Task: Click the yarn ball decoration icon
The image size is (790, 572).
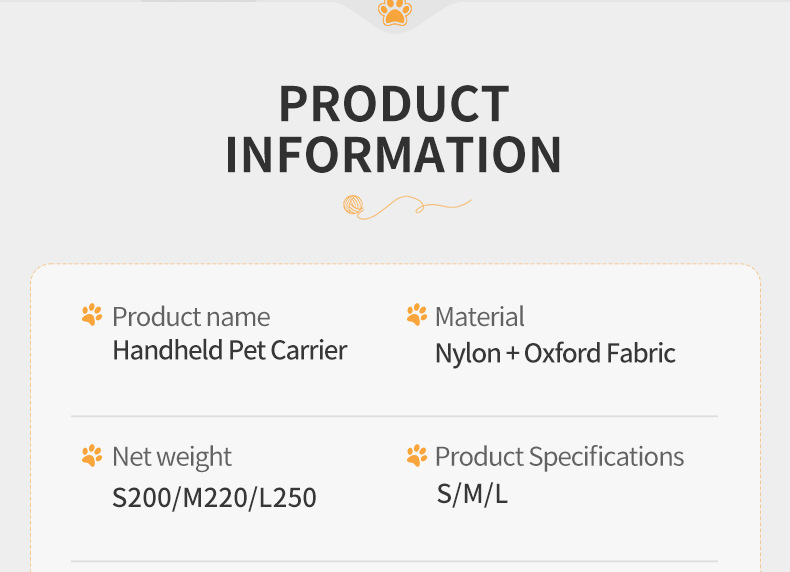Action: click(353, 206)
